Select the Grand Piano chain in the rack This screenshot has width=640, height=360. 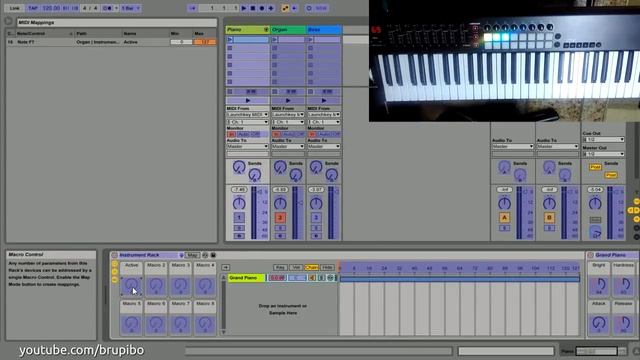(x=246, y=278)
